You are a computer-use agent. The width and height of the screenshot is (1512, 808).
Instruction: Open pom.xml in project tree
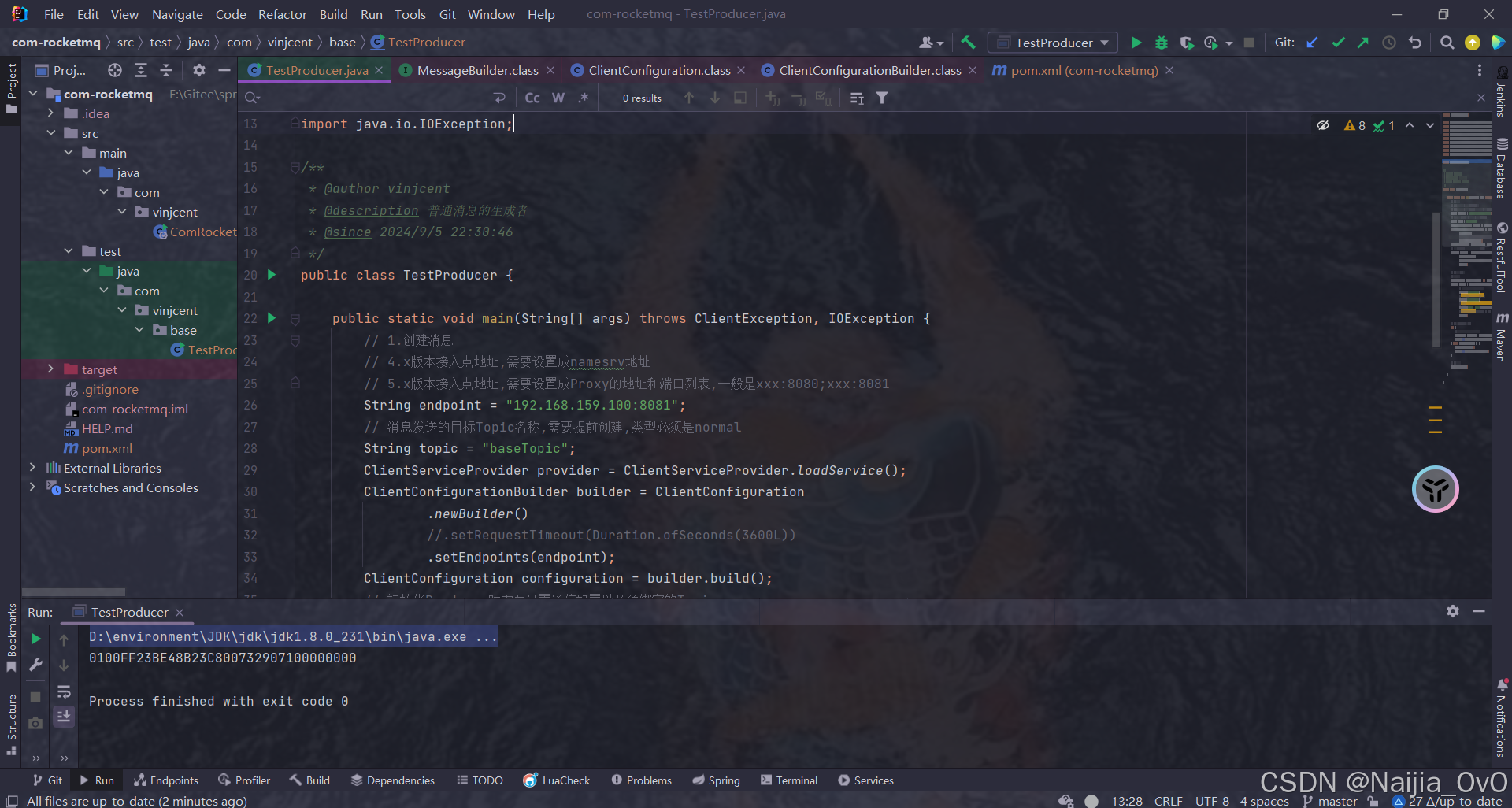point(107,448)
